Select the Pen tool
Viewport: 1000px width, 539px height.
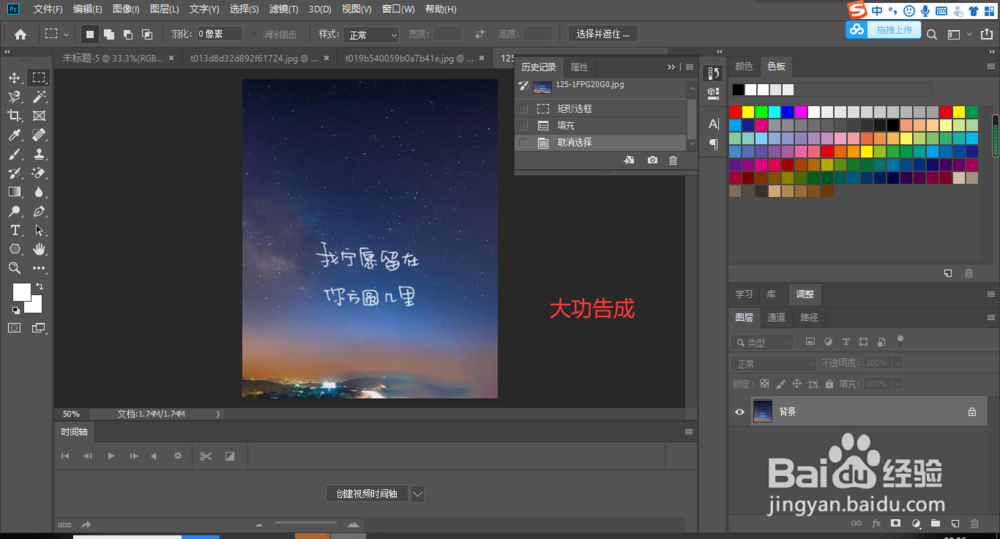click(39, 211)
